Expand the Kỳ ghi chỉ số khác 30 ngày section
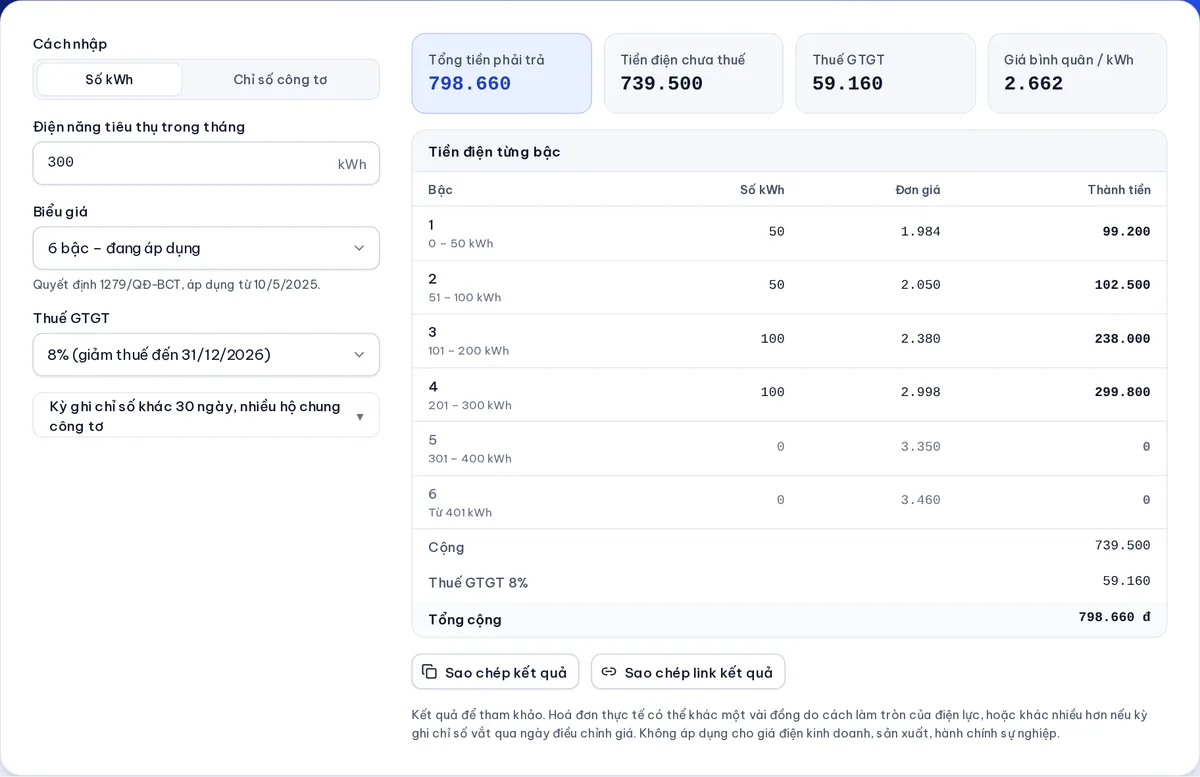The image size is (1200, 777). coord(206,415)
